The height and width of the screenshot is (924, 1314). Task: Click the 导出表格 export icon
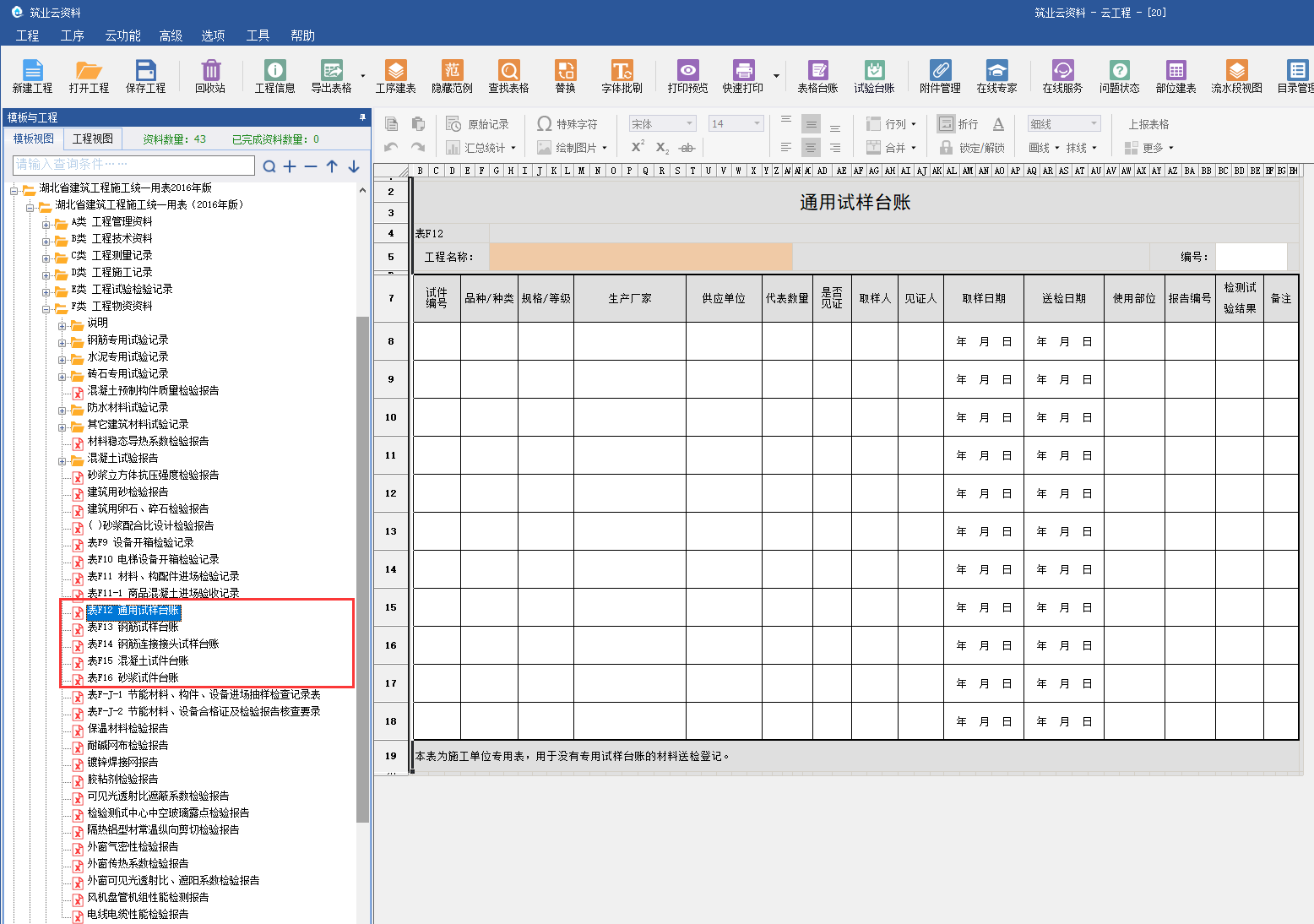point(331,75)
